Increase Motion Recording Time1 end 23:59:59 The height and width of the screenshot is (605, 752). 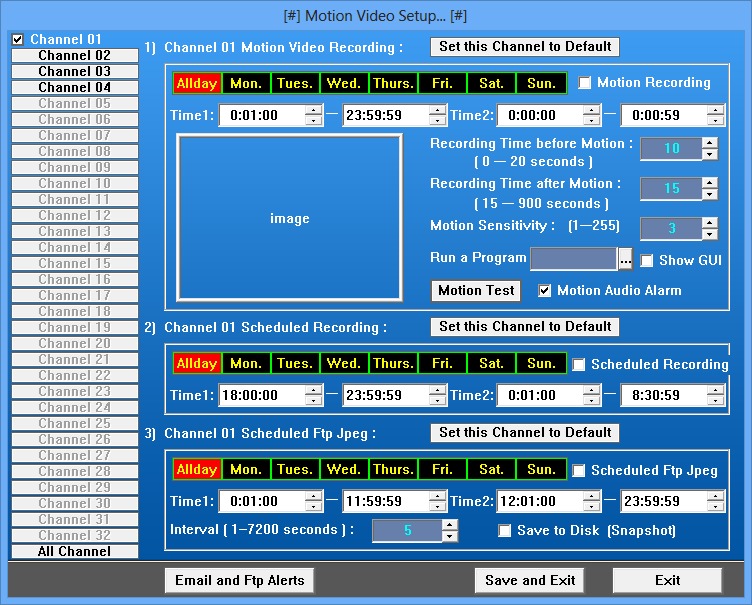click(437, 110)
